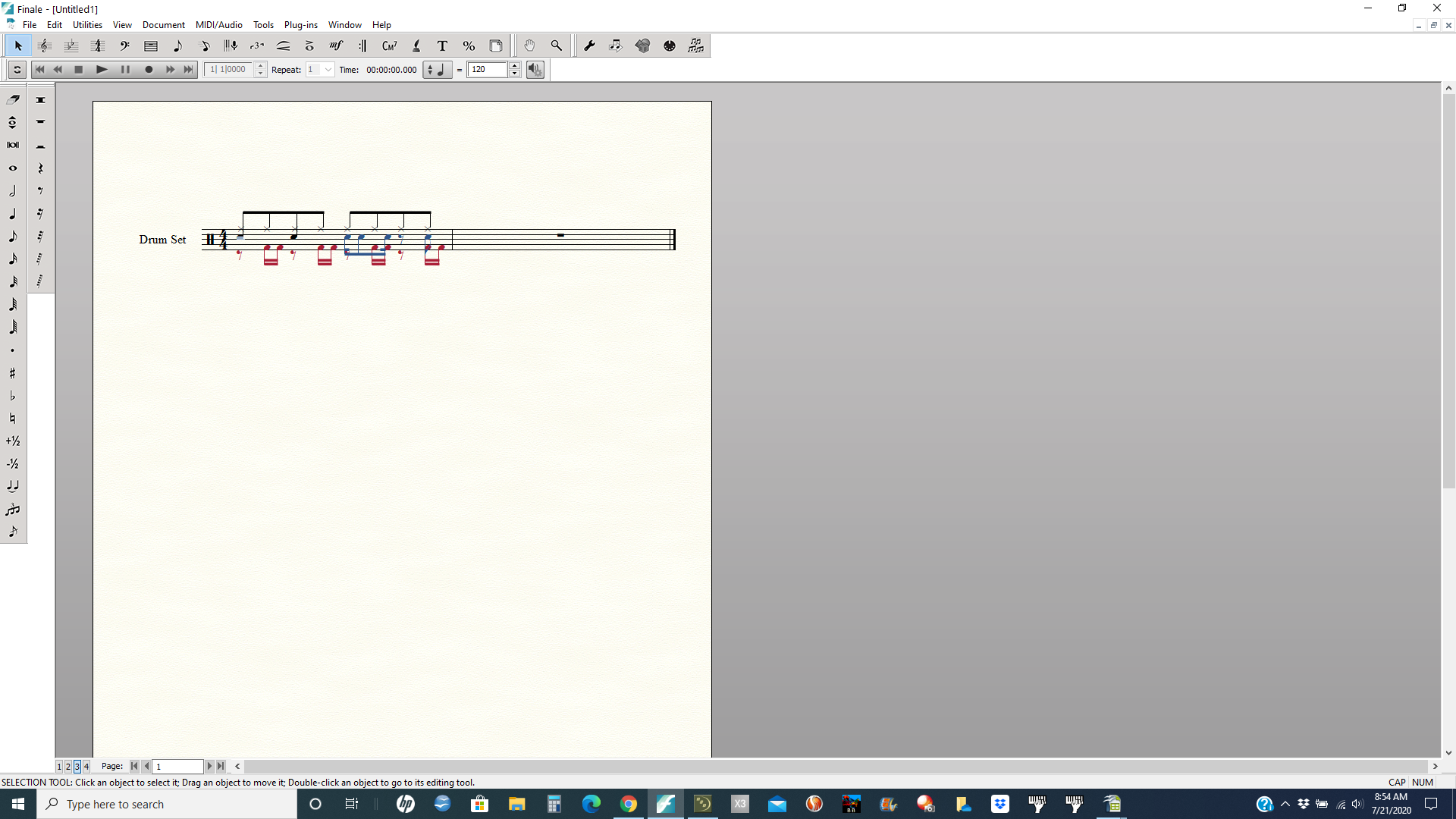Choose the Clef tool
This screenshot has width=1456, height=819.
(x=124, y=46)
